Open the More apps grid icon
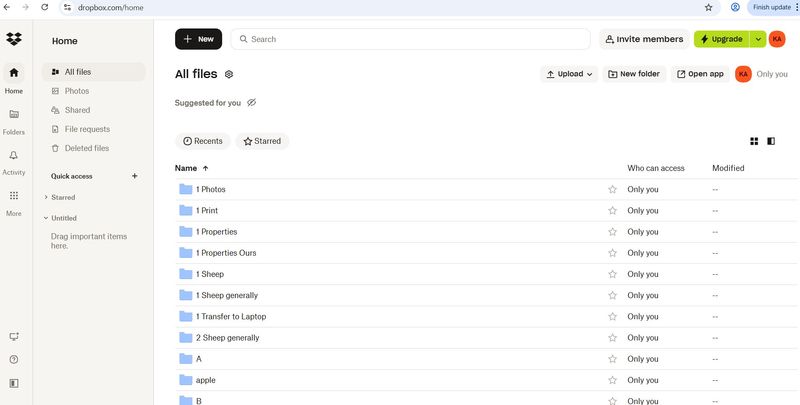 tap(14, 196)
